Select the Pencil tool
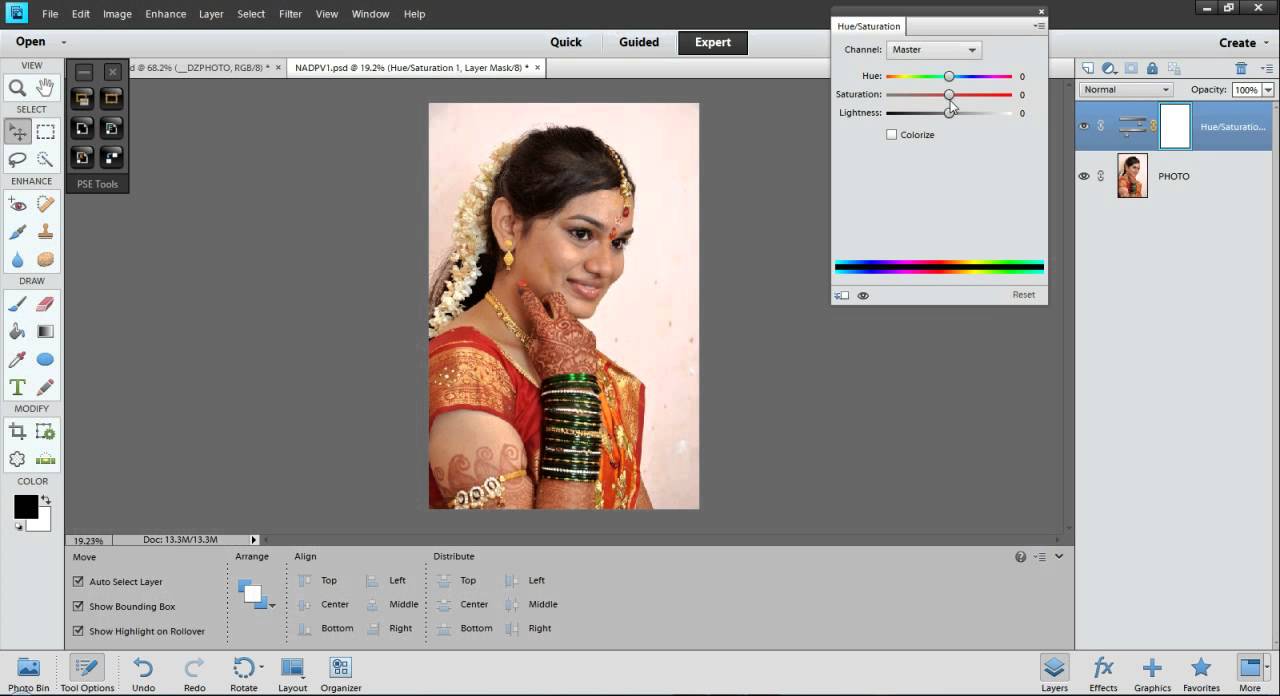Screen dimensions: 1280x696 tap(45, 387)
